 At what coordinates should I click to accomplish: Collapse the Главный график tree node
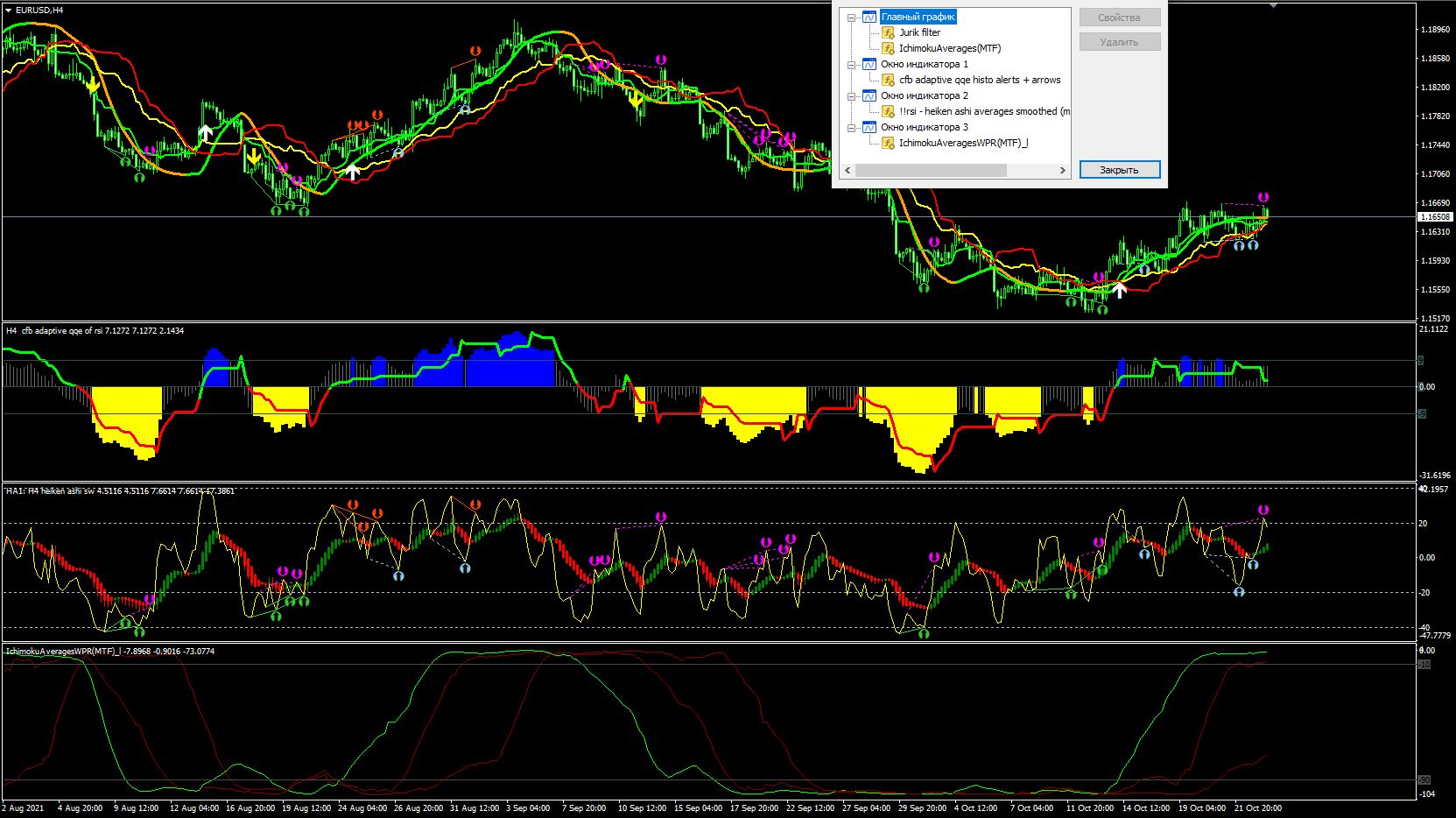coord(851,18)
